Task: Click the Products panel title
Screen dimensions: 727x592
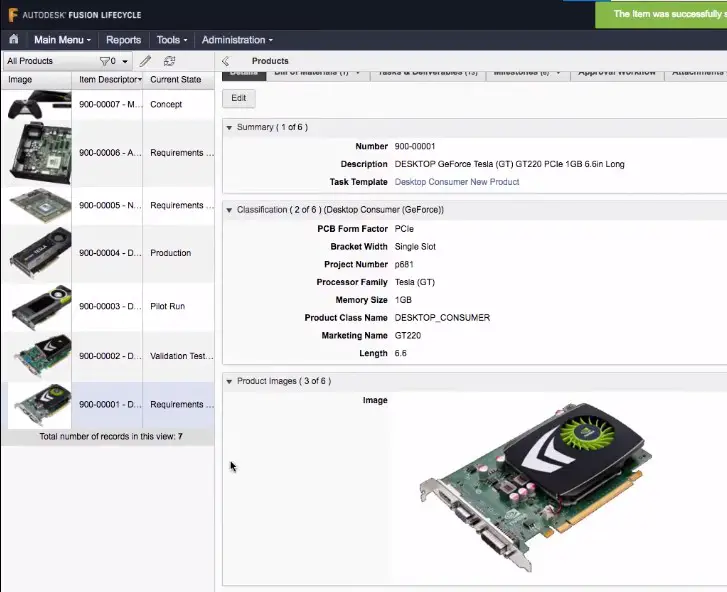Action: (270, 61)
